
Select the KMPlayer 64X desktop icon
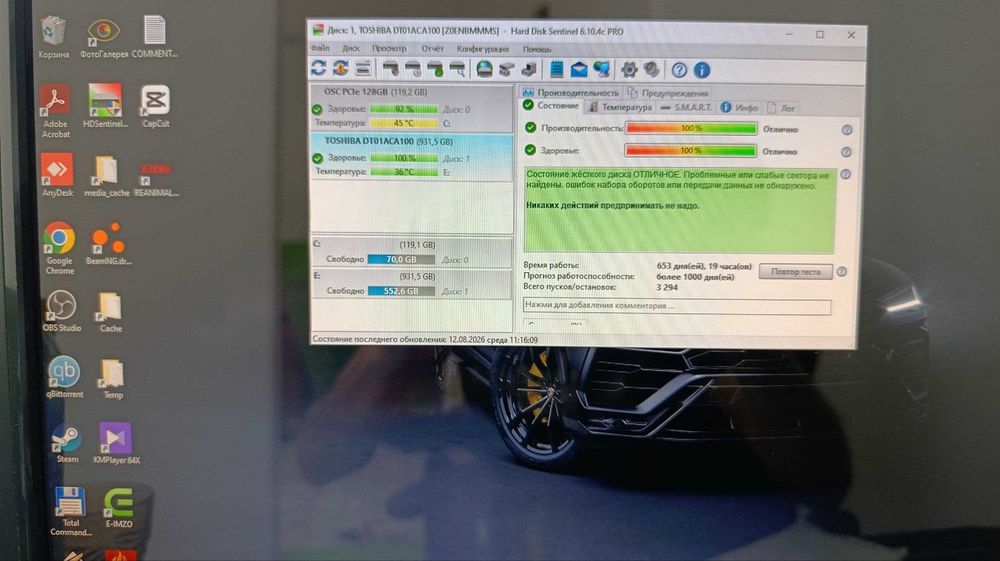click(x=116, y=443)
